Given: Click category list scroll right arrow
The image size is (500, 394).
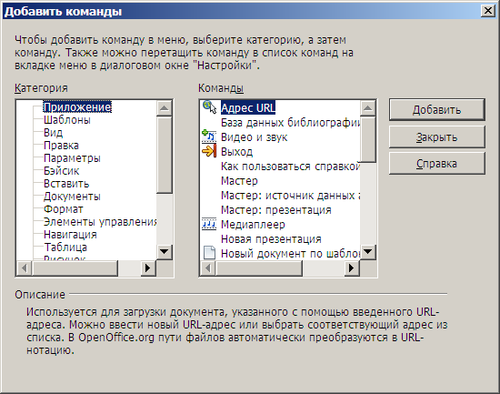Looking at the screenshot, I should pos(147,268).
